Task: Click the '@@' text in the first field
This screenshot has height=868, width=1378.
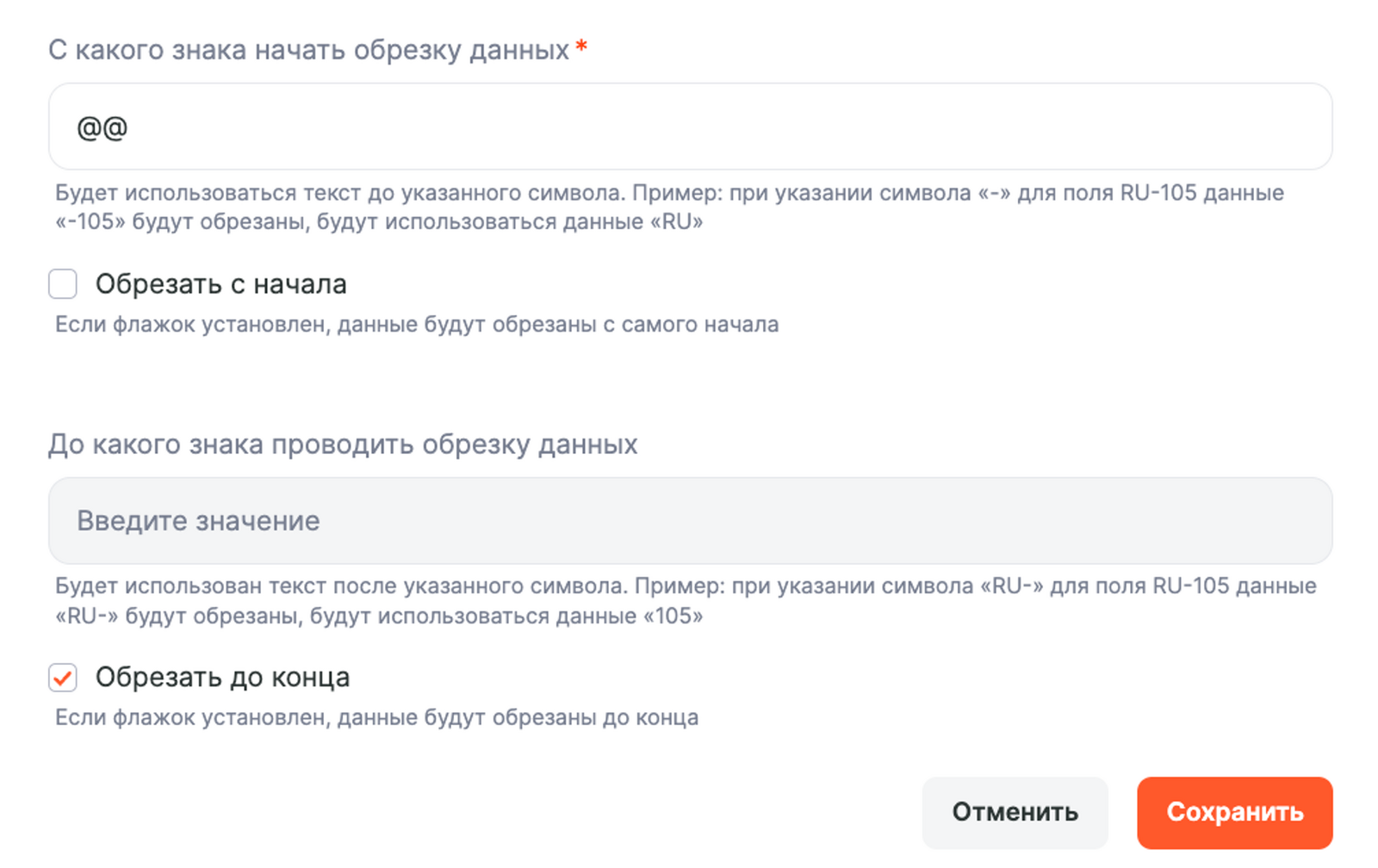Action: pos(102,127)
